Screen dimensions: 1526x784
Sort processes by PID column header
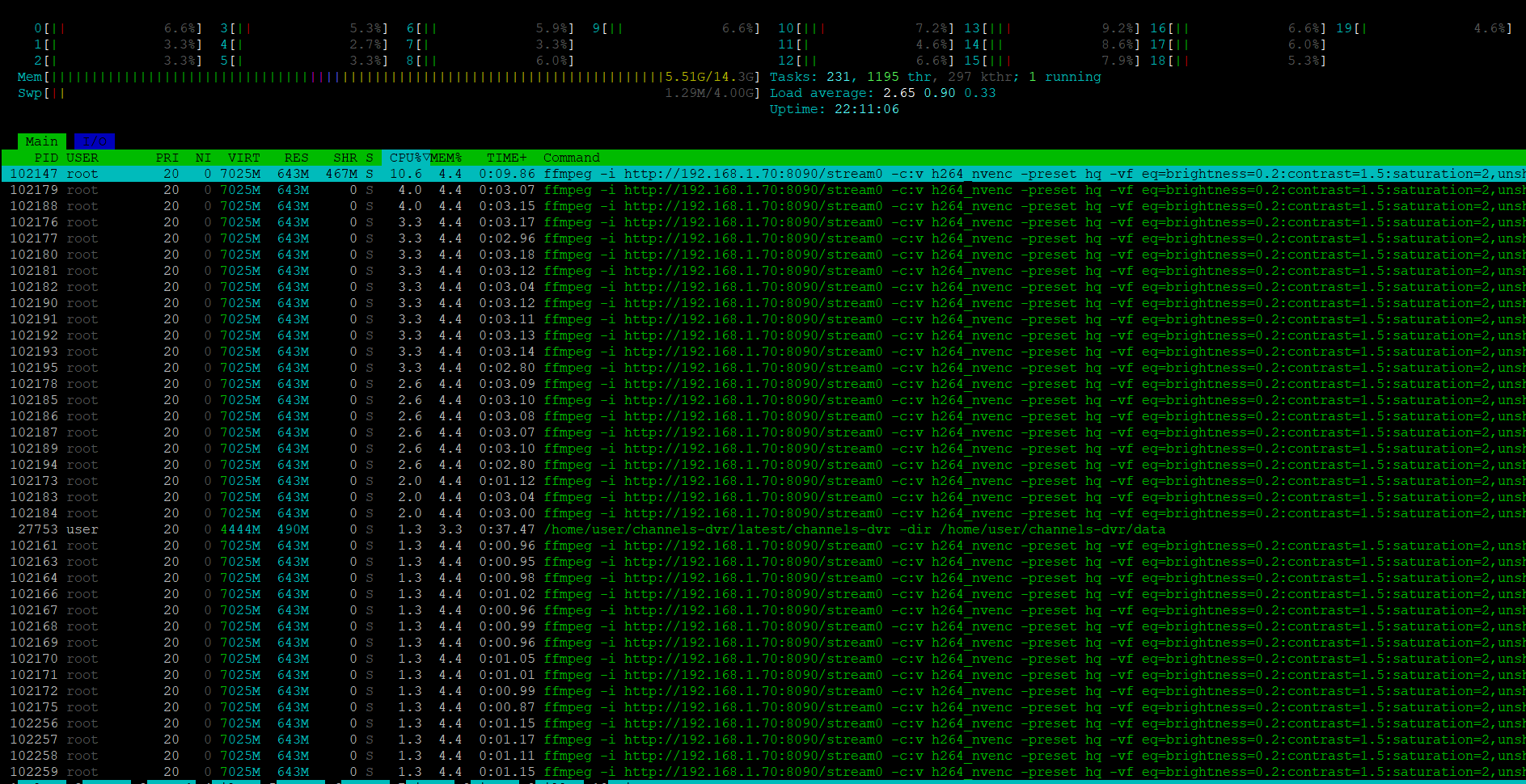coord(45,158)
